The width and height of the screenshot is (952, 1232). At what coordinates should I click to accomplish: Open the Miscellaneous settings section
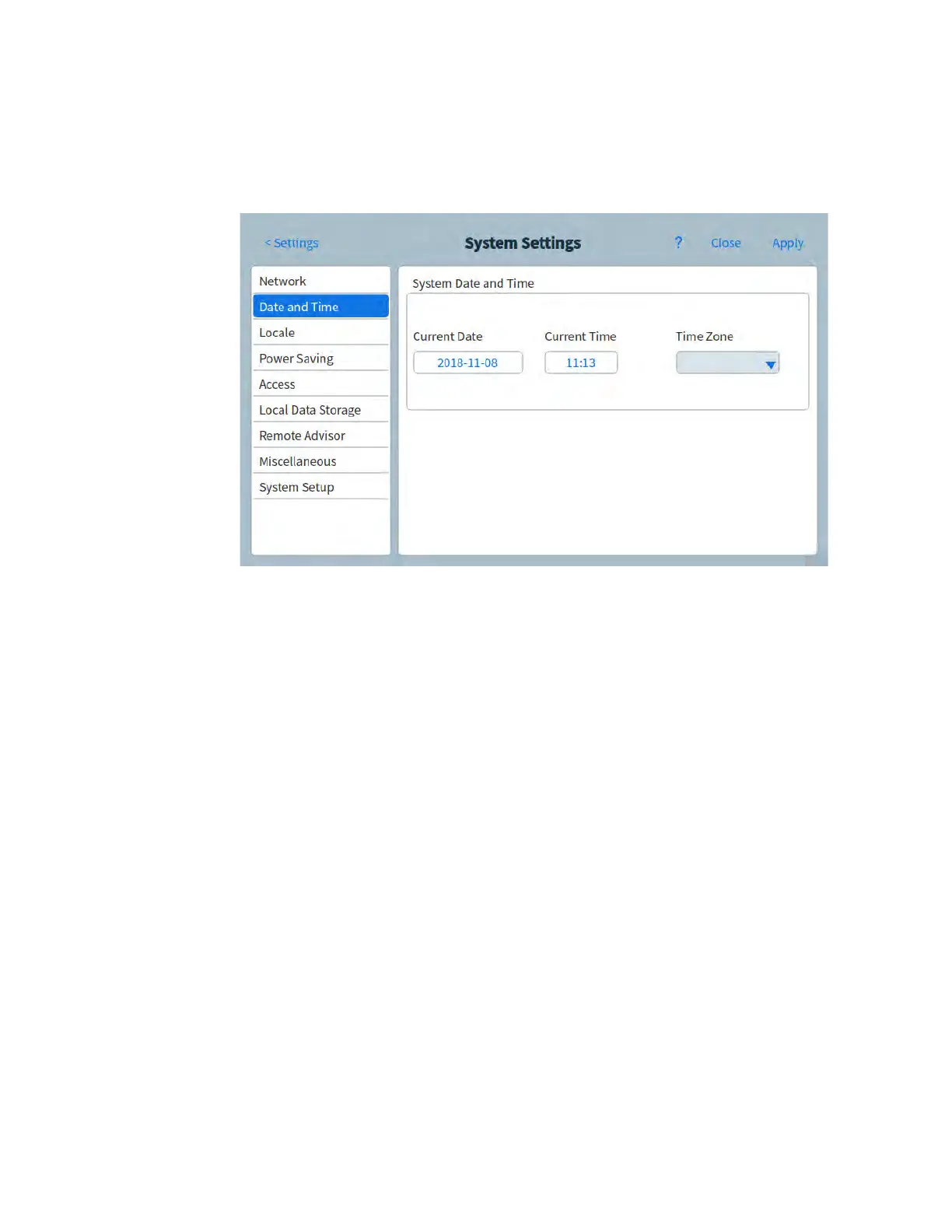click(x=320, y=460)
